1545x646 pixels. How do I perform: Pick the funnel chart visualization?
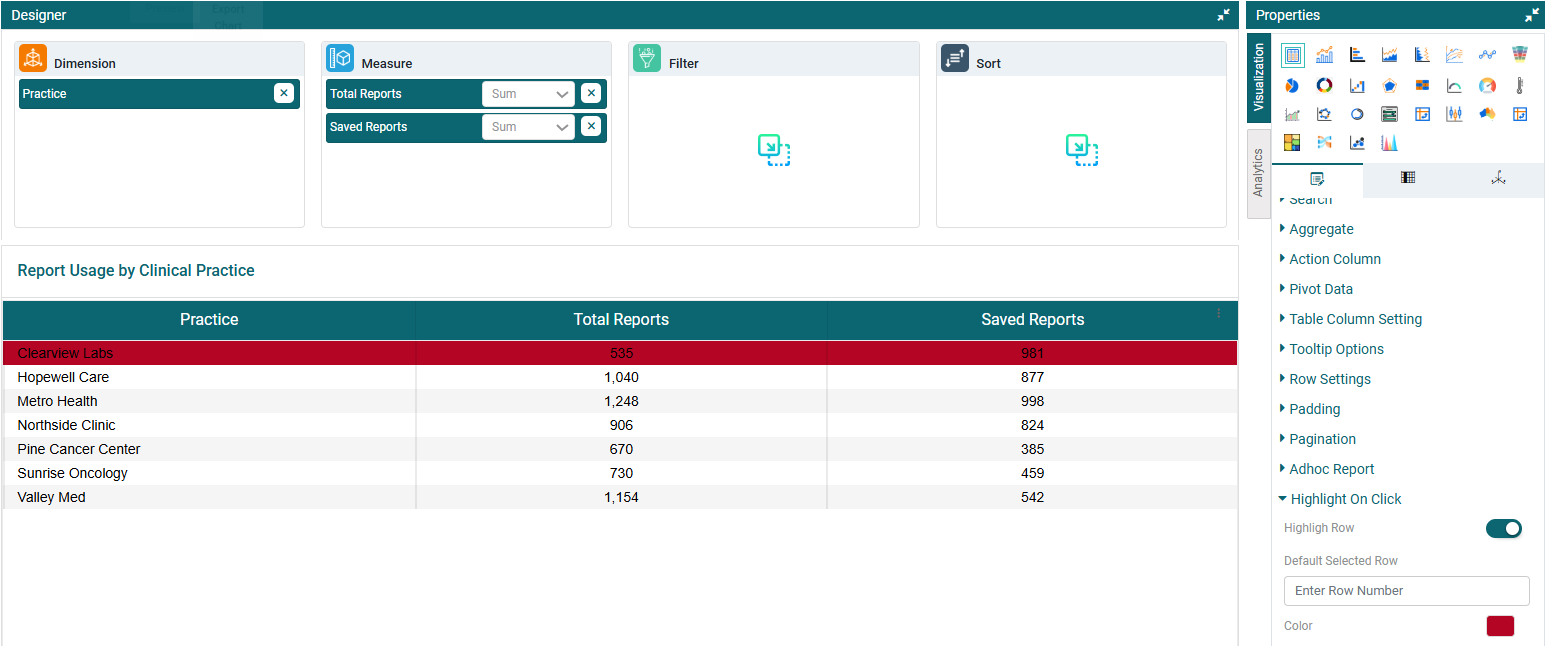(1519, 55)
